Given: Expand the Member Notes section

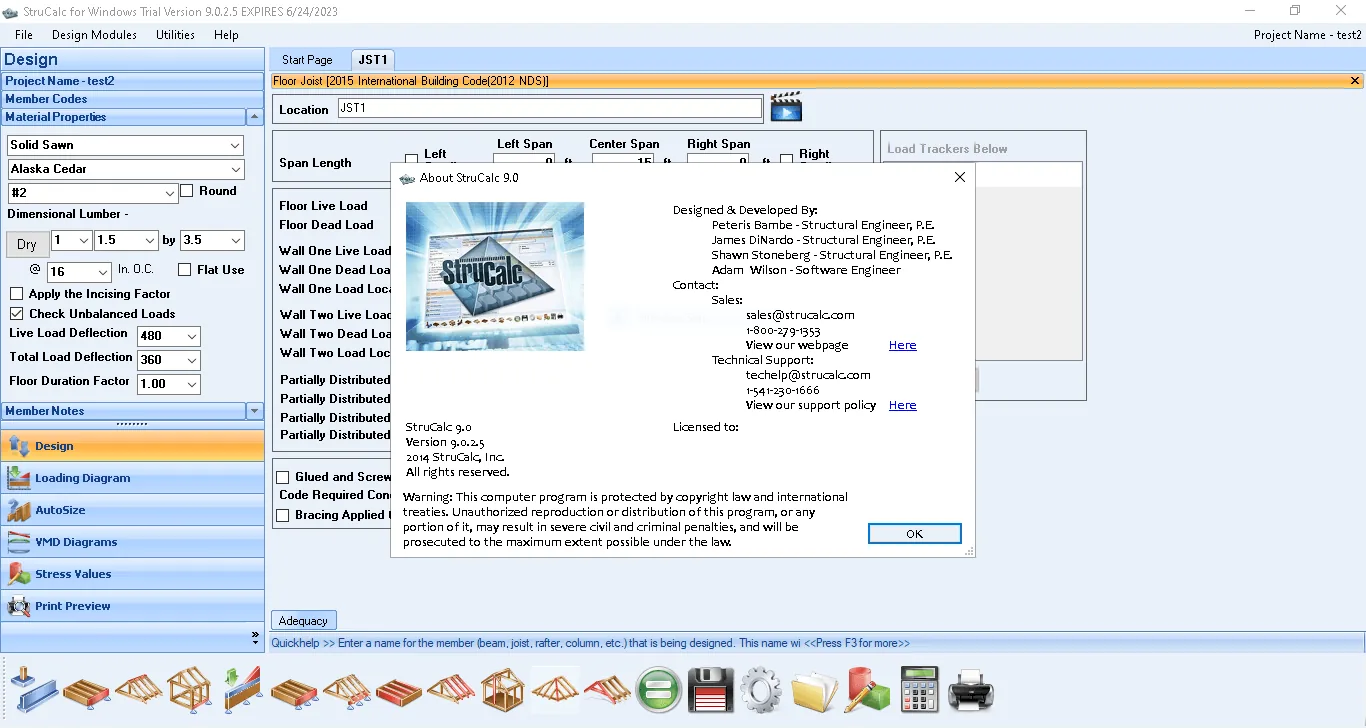Looking at the screenshot, I should pyautogui.click(x=255, y=411).
